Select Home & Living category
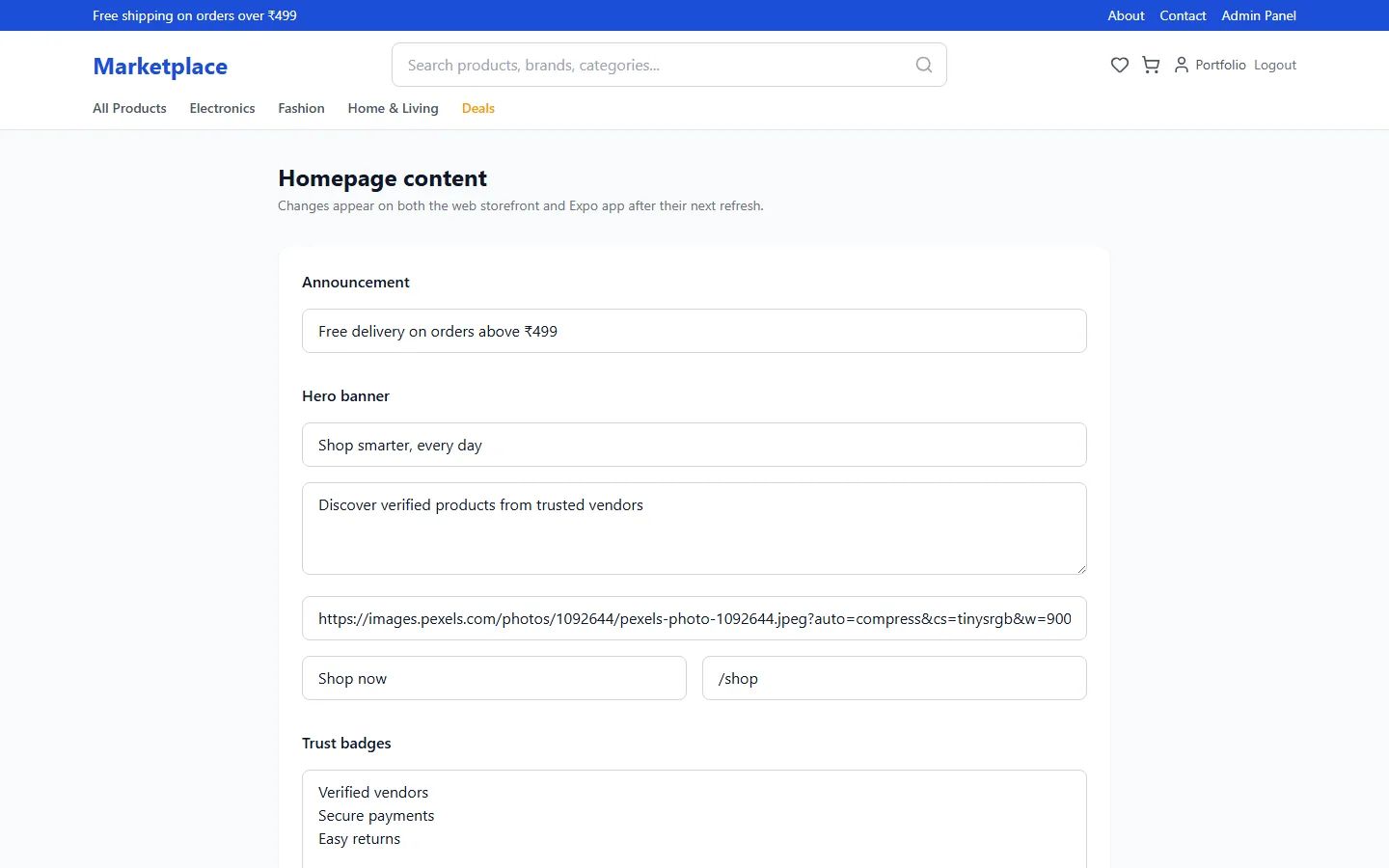The width and height of the screenshot is (1389, 868). click(393, 108)
